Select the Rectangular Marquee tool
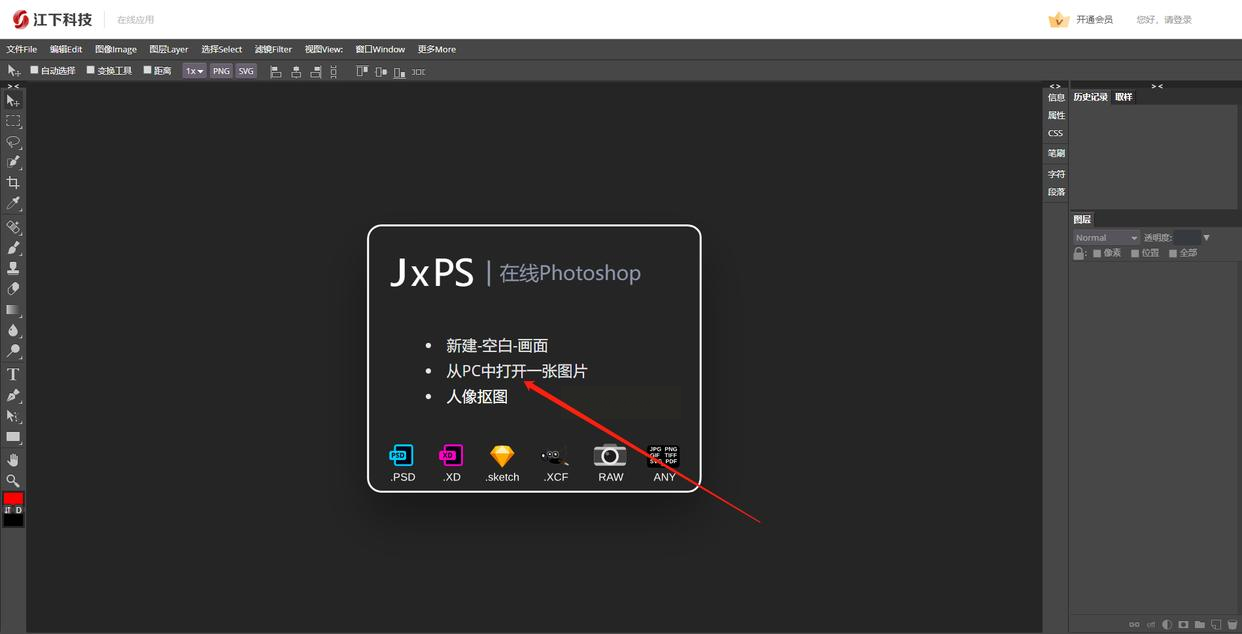 click(x=13, y=121)
